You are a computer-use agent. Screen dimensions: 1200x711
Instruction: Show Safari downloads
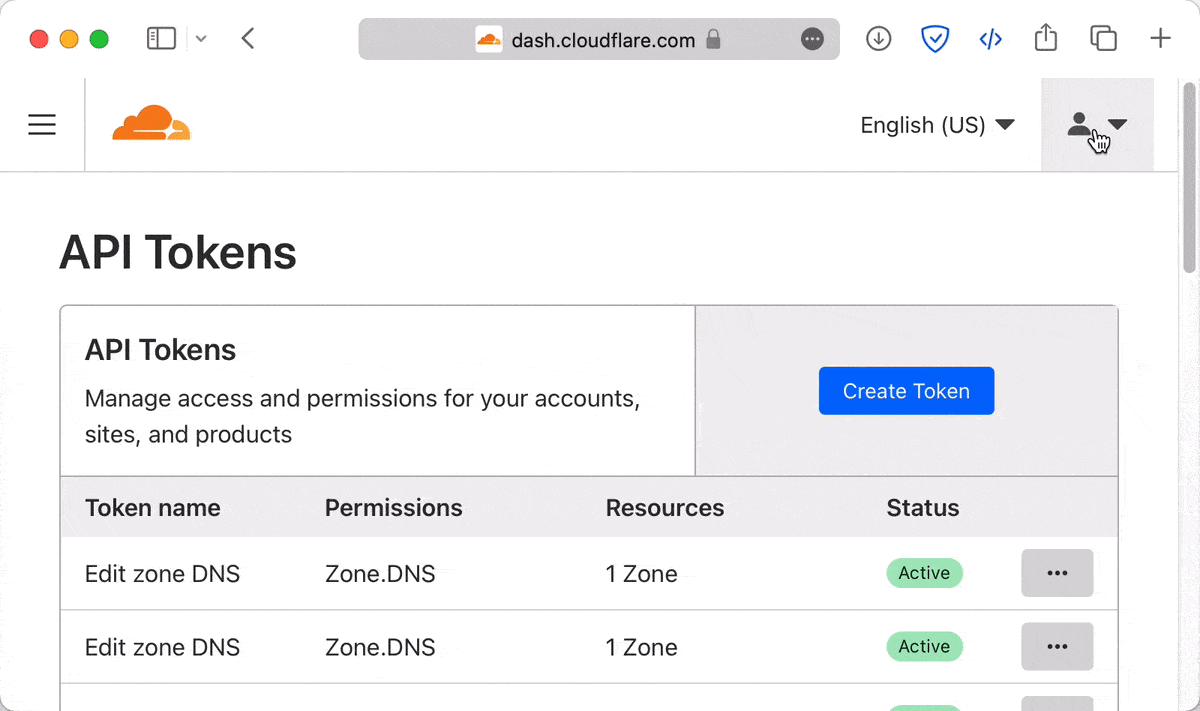coord(878,39)
